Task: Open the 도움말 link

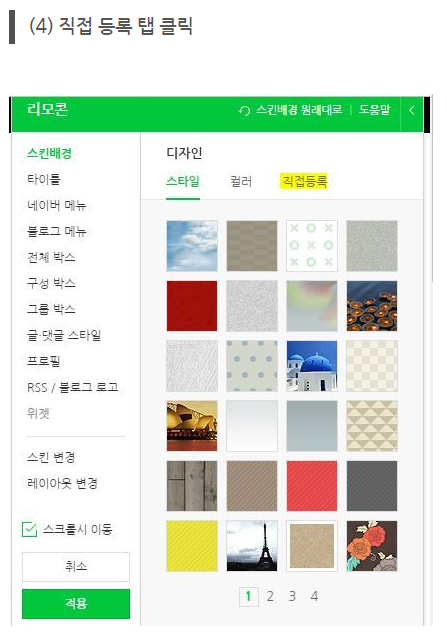Action: (374, 110)
